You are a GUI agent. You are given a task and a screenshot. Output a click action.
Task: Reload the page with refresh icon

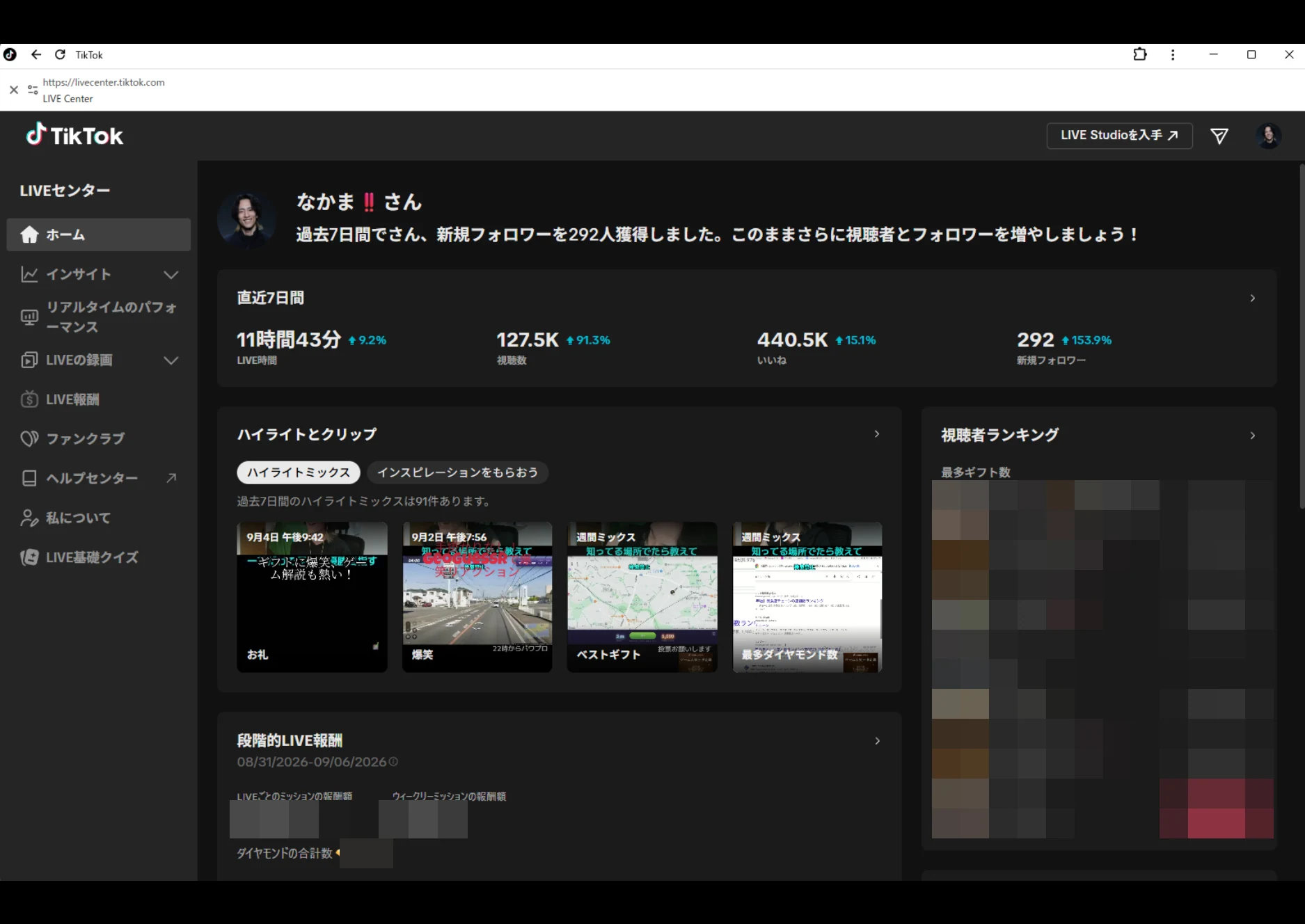(x=60, y=54)
